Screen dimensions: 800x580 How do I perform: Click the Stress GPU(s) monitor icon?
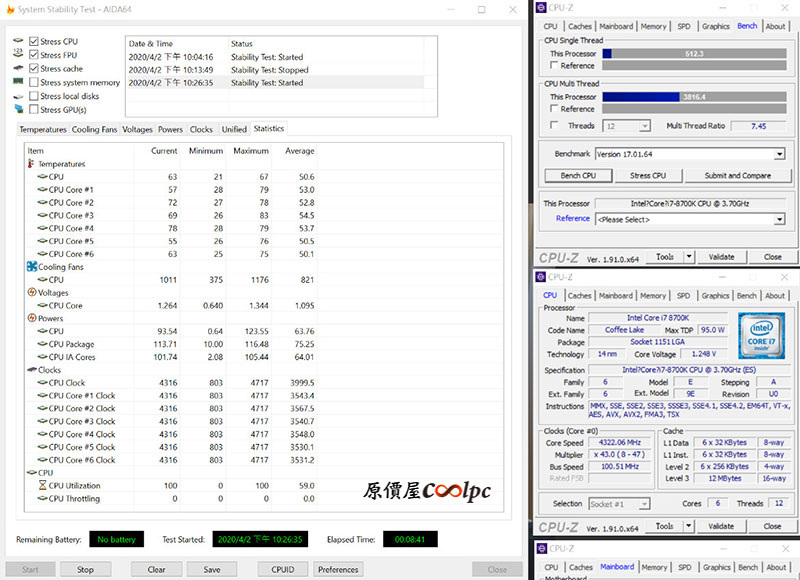pyautogui.click(x=18, y=109)
